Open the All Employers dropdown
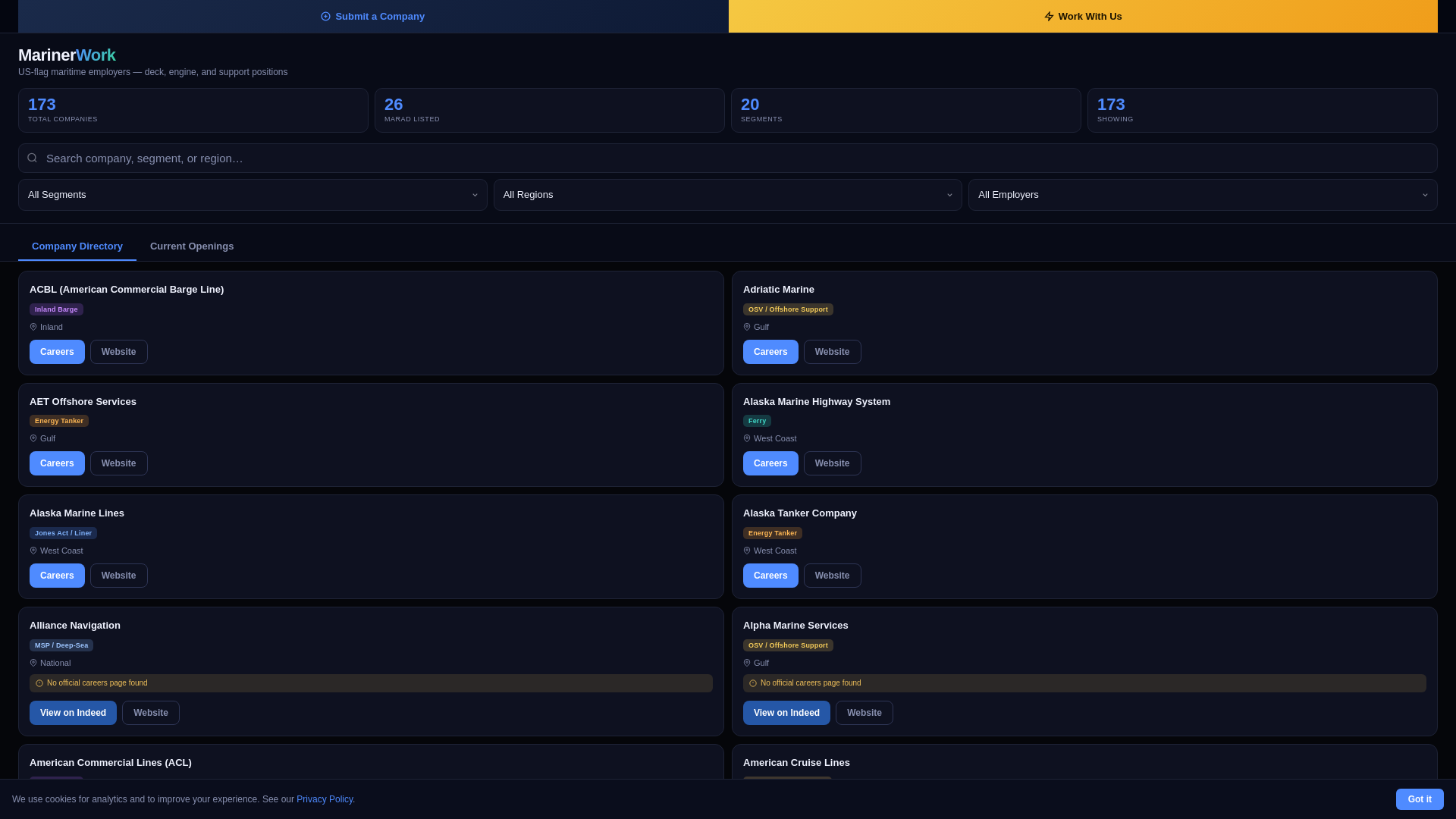 pyautogui.click(x=1203, y=195)
